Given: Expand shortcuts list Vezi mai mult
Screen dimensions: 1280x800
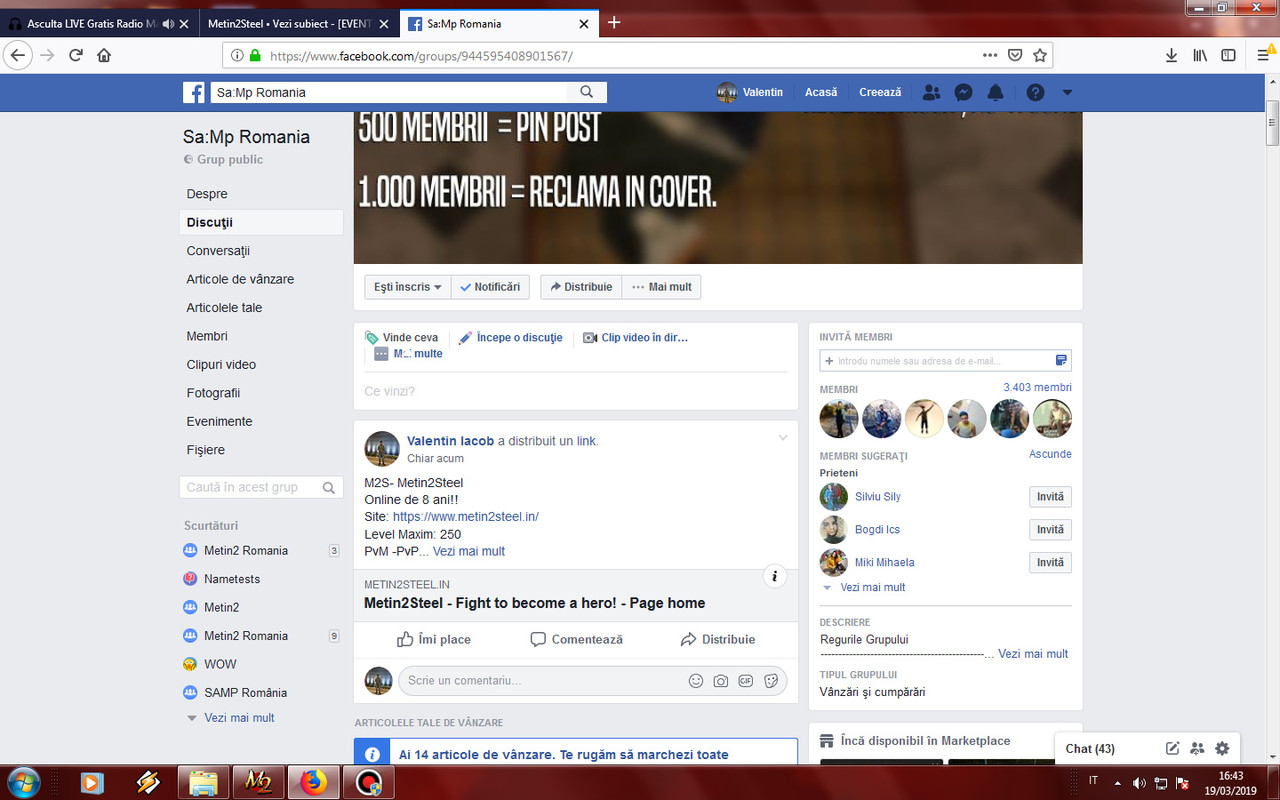Looking at the screenshot, I should pos(239,718).
